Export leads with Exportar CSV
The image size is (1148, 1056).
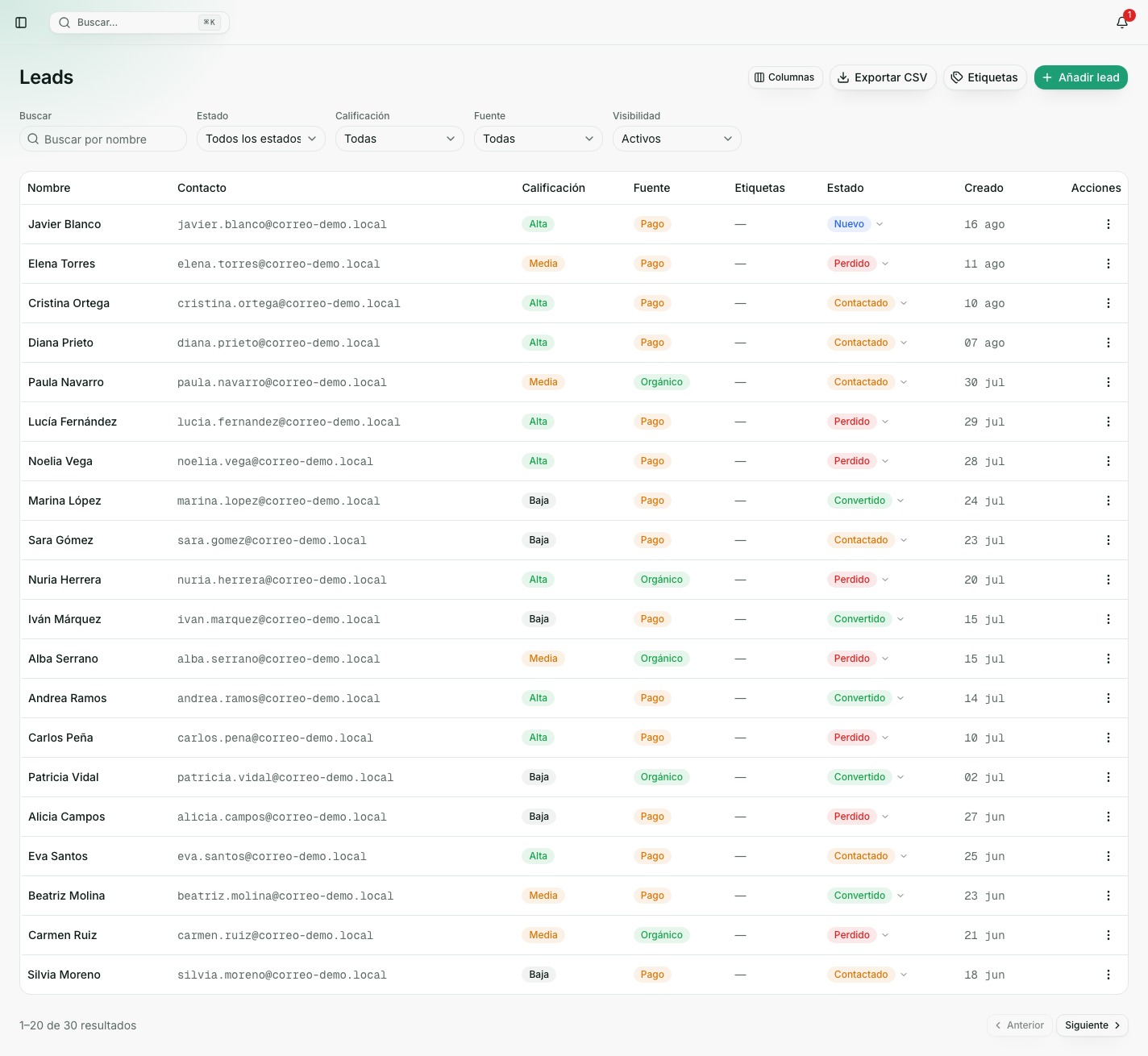pyautogui.click(x=883, y=77)
